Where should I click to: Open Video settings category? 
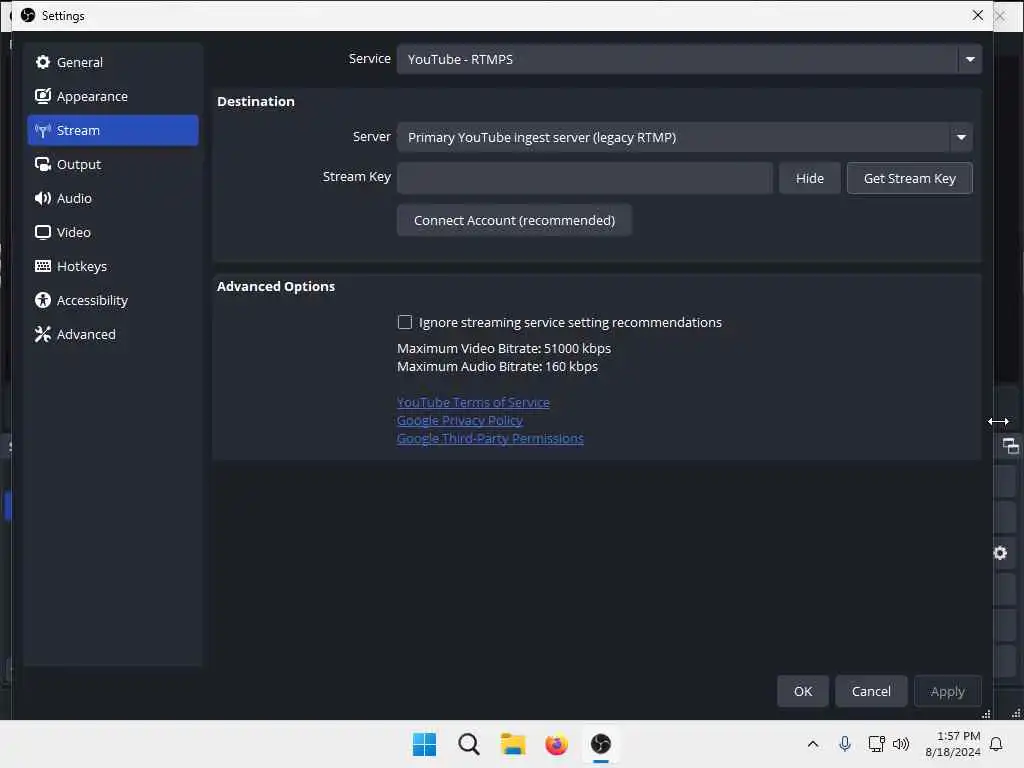click(x=112, y=232)
